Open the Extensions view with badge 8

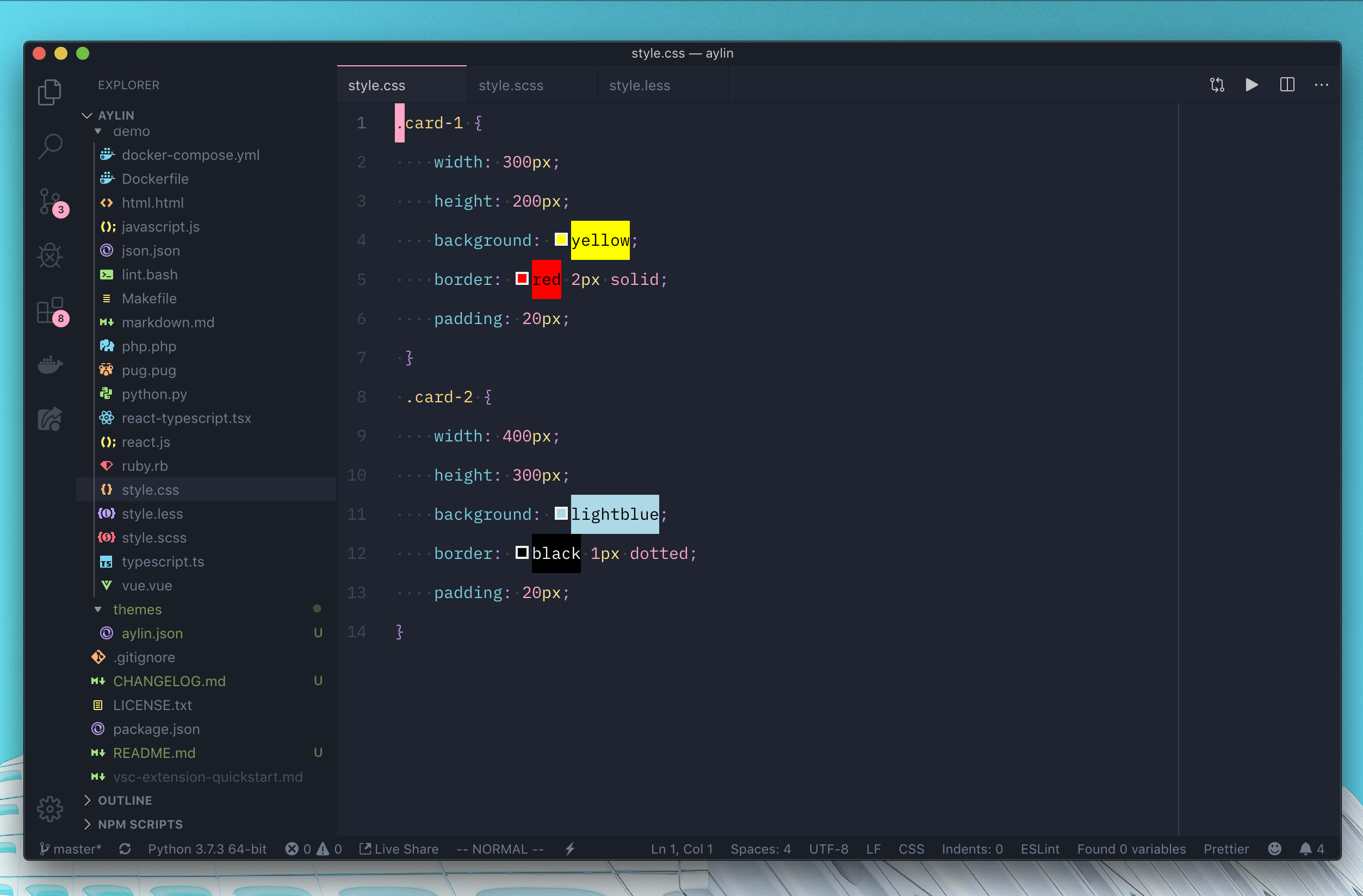click(x=51, y=311)
